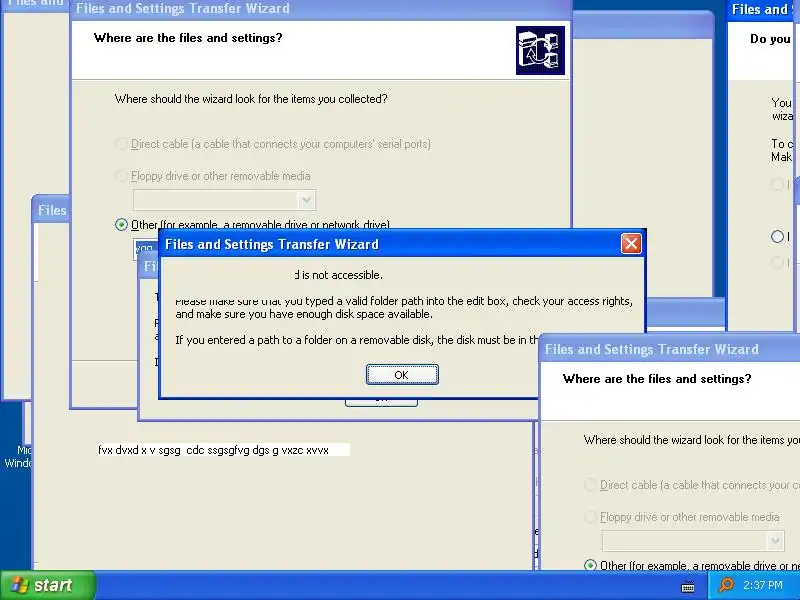Click the 'If you entered a path to a folder' message line
800x600 pixels.
pos(357,340)
